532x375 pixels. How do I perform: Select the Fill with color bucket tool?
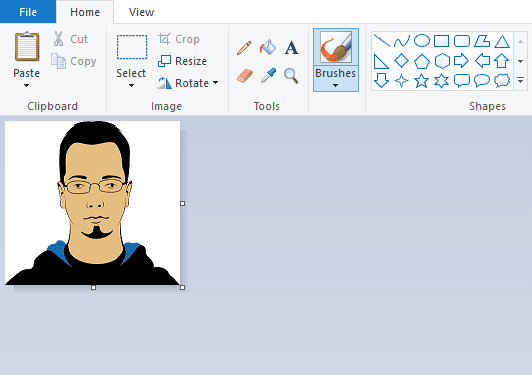point(268,48)
